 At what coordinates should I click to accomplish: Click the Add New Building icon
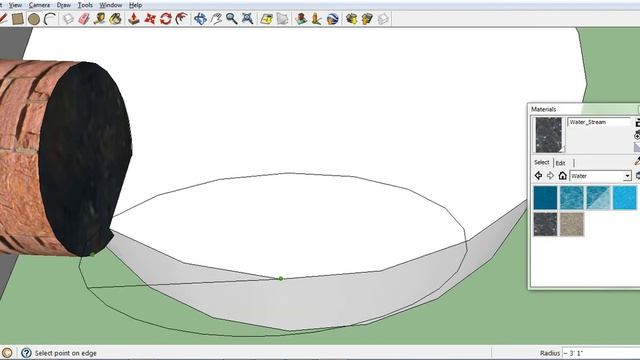tap(301, 19)
